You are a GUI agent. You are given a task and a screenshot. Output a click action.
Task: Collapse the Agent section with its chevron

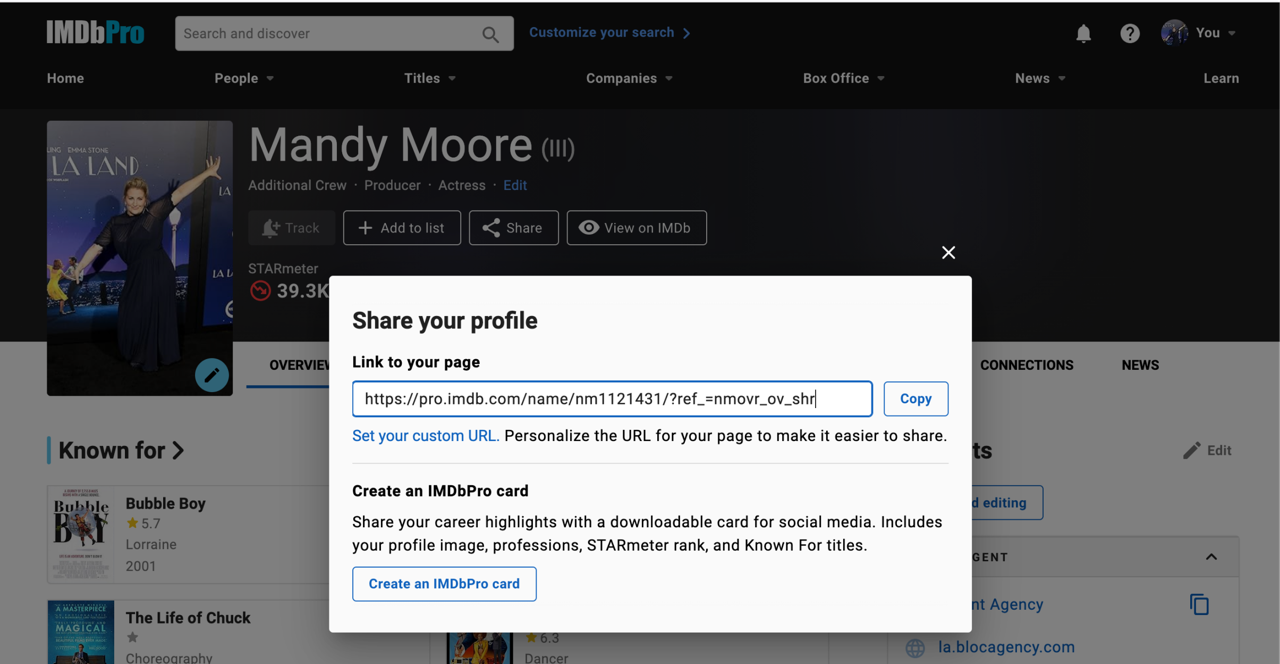1211,557
